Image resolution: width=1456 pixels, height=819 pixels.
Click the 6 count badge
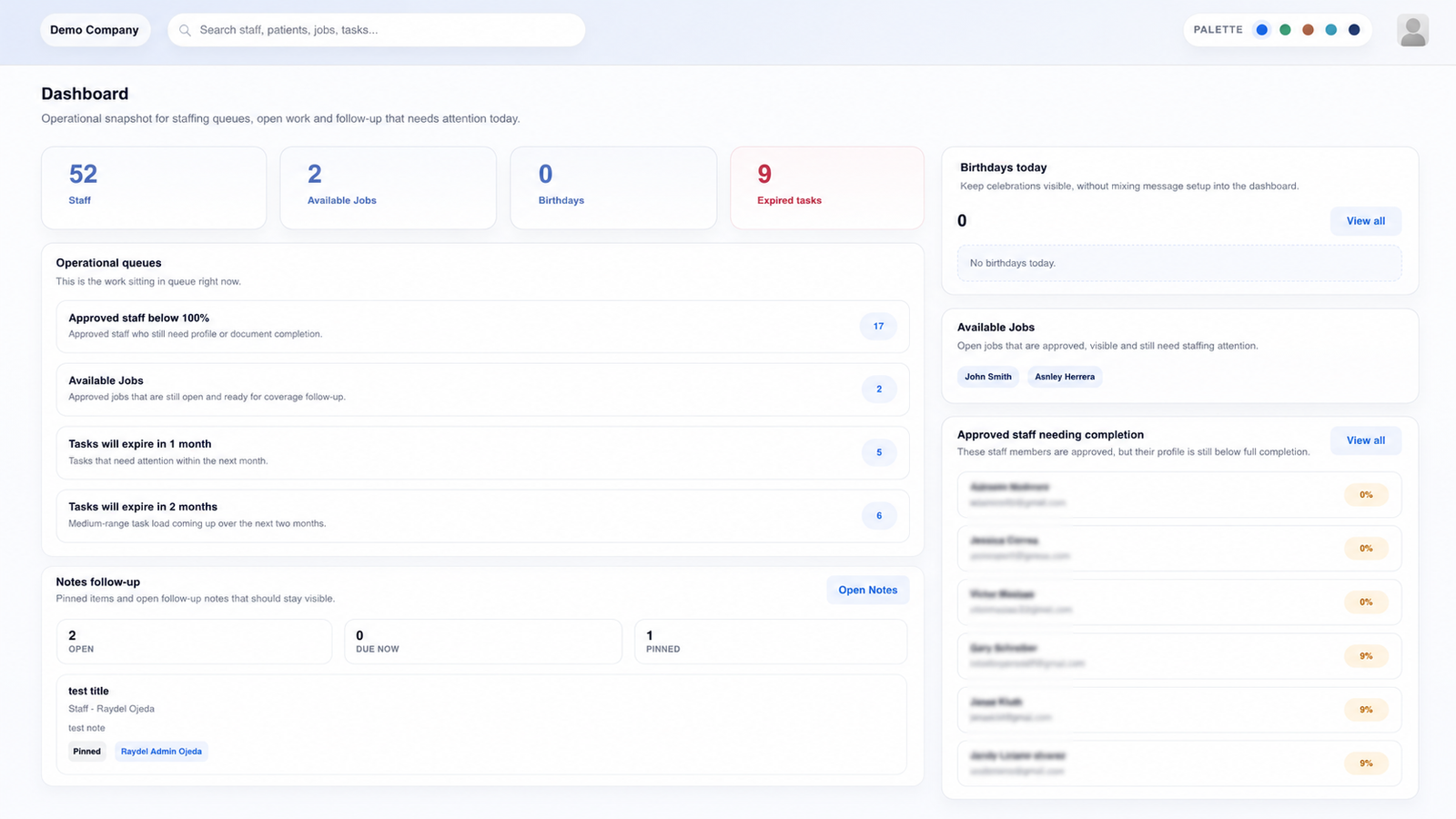879,516
